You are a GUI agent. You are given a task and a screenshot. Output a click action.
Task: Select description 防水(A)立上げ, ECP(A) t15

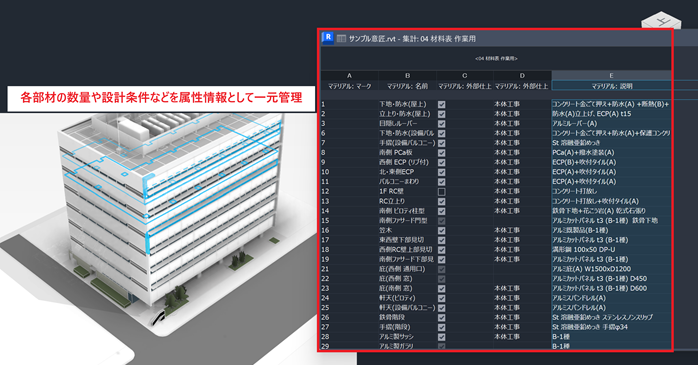[x=611, y=114]
